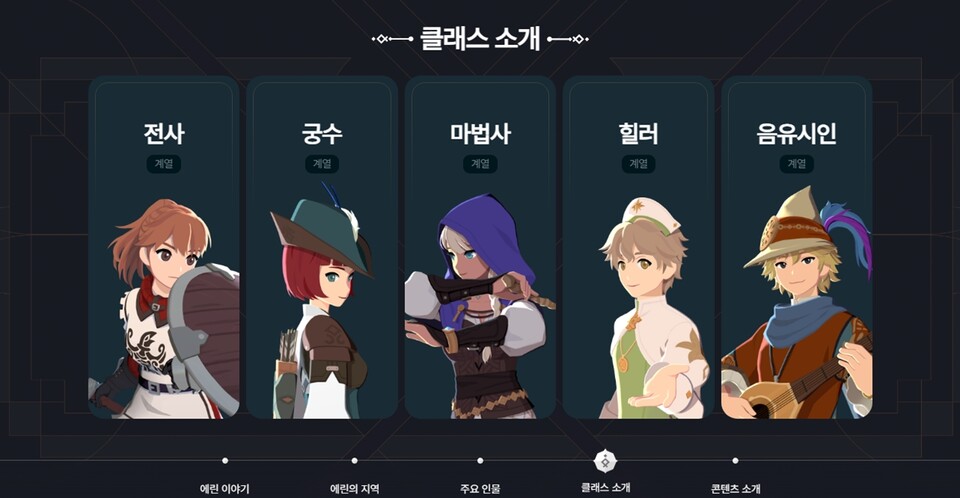
Task: Click the 클래스 소개 navigation label
Action: click(x=606, y=488)
